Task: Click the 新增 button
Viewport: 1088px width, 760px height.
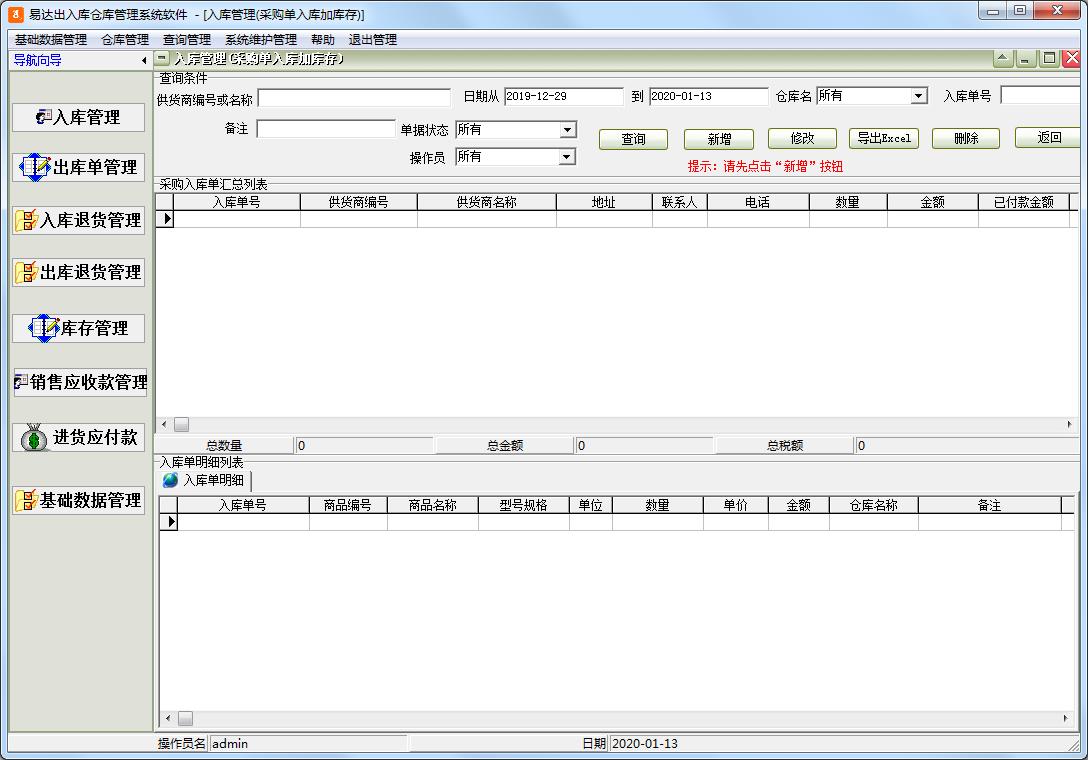Action: point(719,139)
